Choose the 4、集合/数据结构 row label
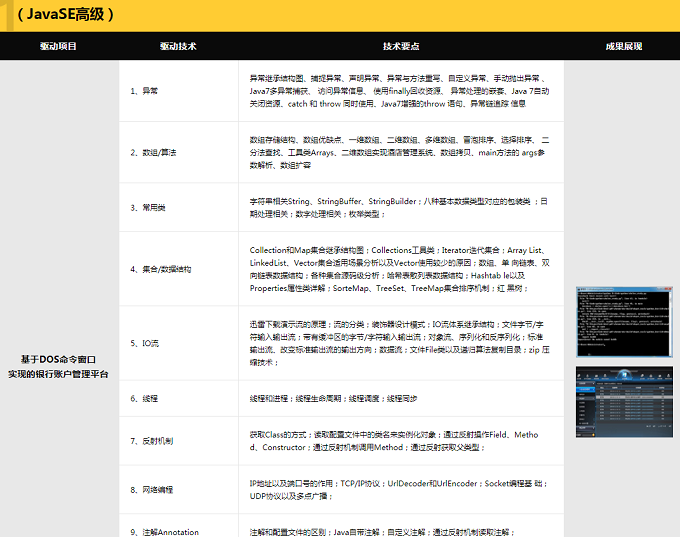680x537 pixels. (160, 269)
